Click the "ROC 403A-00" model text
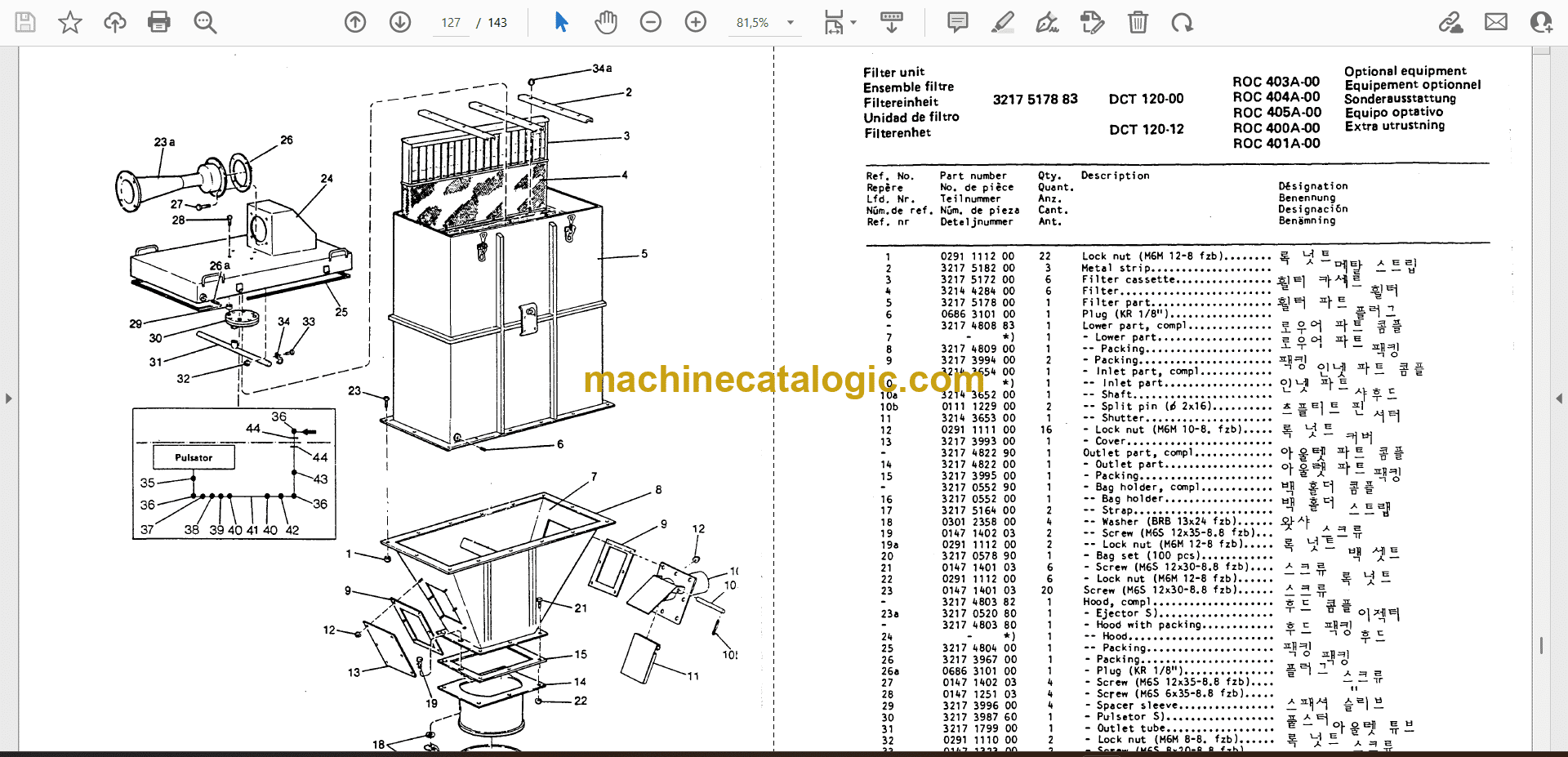 [x=1276, y=82]
